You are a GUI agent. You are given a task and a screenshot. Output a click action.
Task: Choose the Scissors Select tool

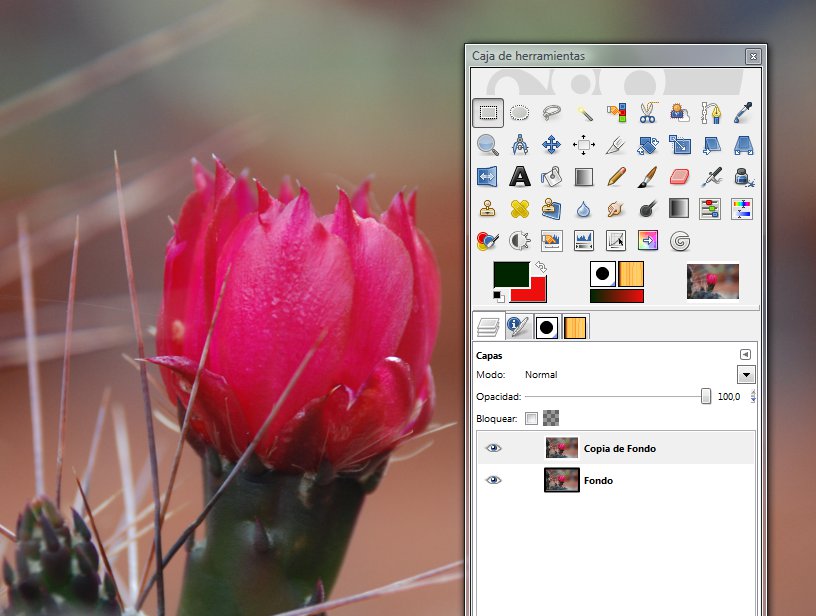[x=647, y=113]
